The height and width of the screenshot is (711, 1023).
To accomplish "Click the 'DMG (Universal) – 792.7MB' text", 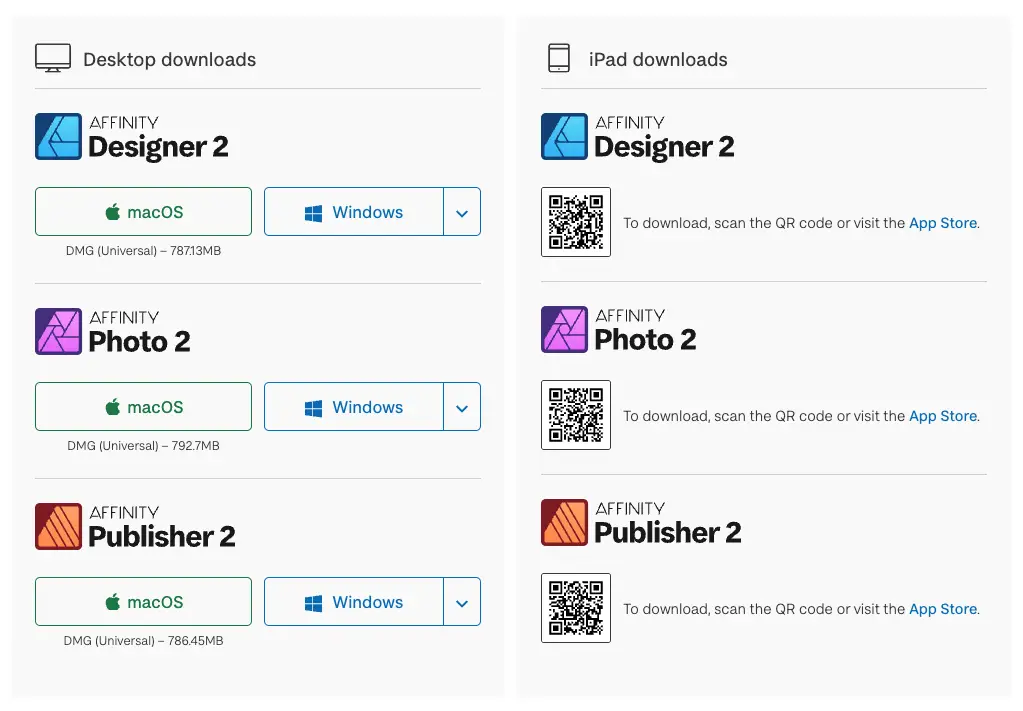I will click(x=144, y=446).
